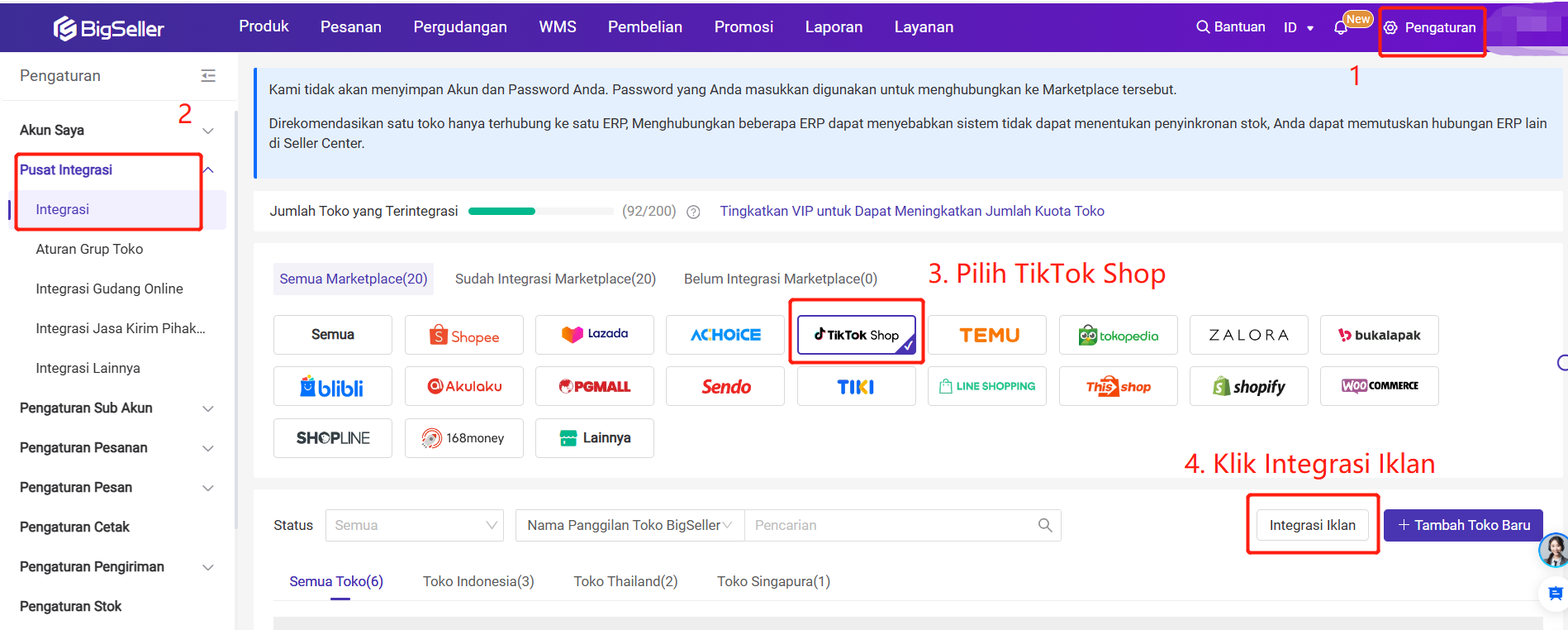
Task: Select the SHOPLINE marketplace tile
Action: [333, 438]
